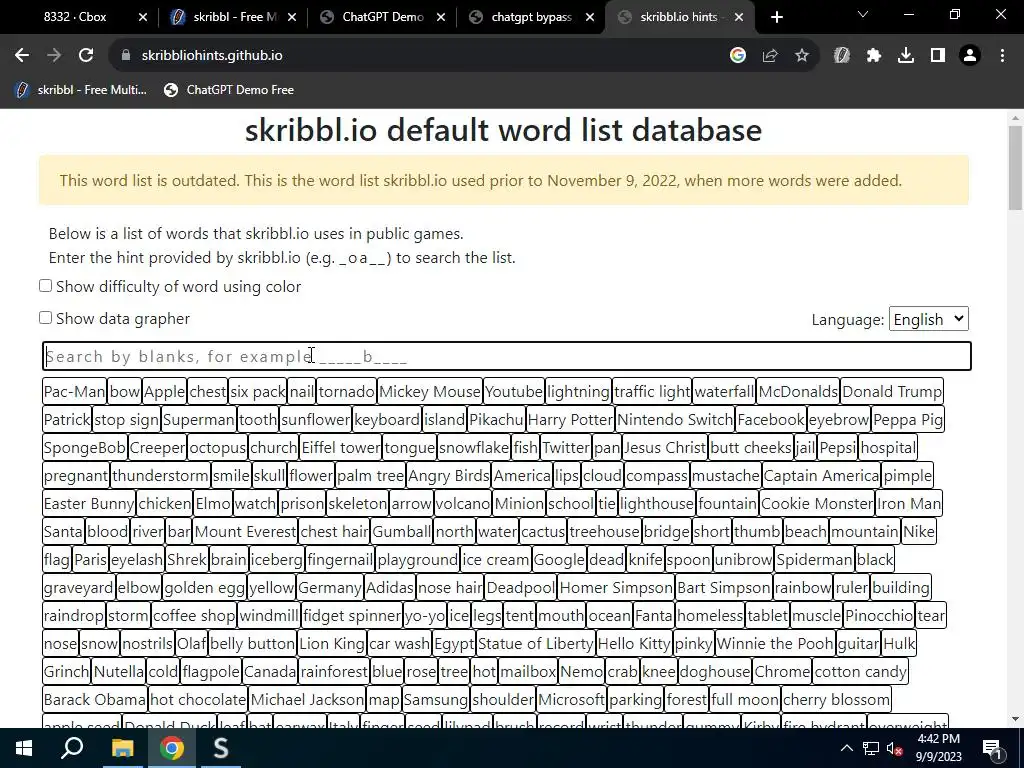This screenshot has height=768, width=1024.
Task: Close the chatgpt bypass tab
Action: coord(590,17)
